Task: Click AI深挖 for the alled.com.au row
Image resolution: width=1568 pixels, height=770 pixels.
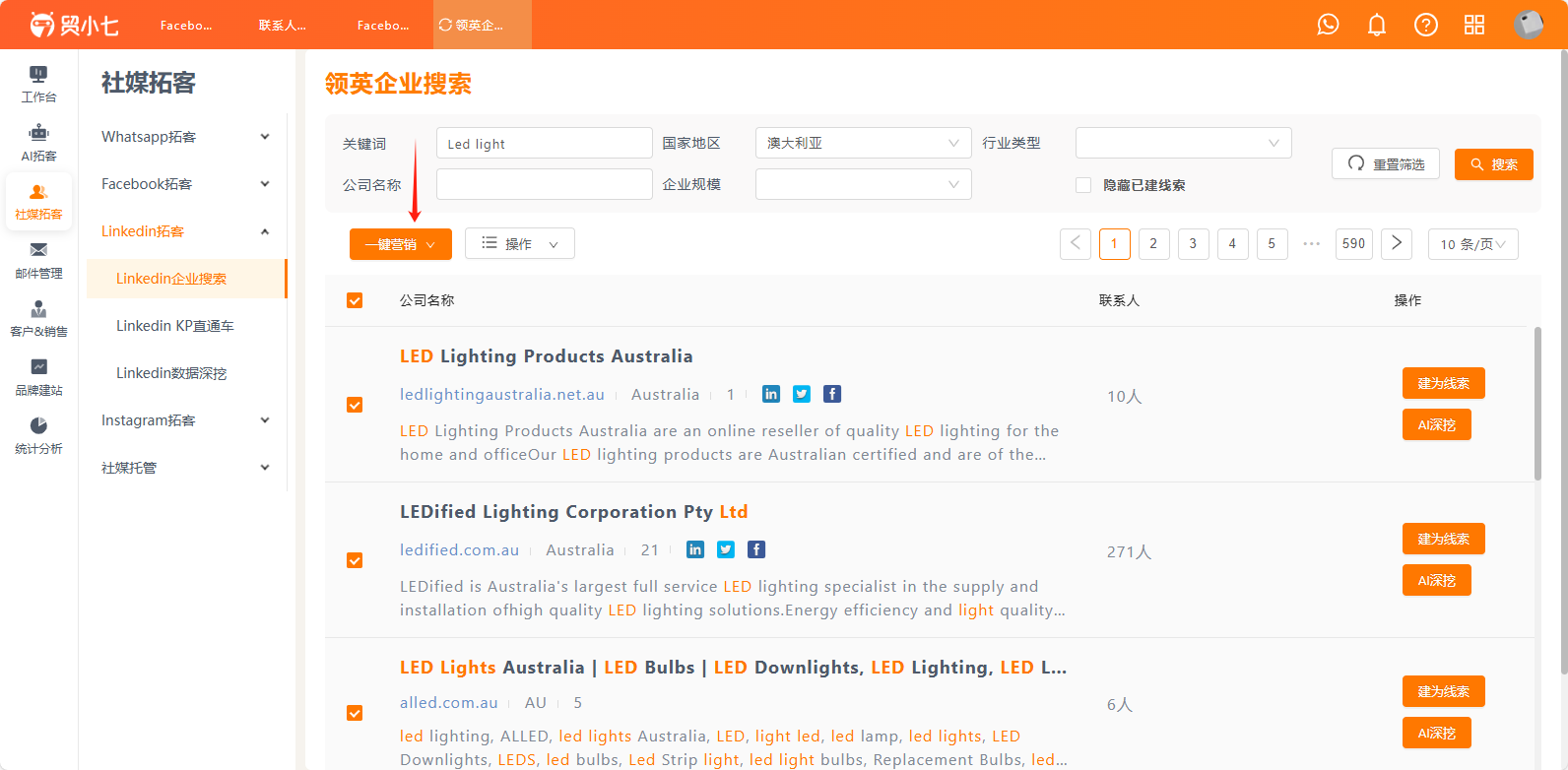Action: (1437, 733)
